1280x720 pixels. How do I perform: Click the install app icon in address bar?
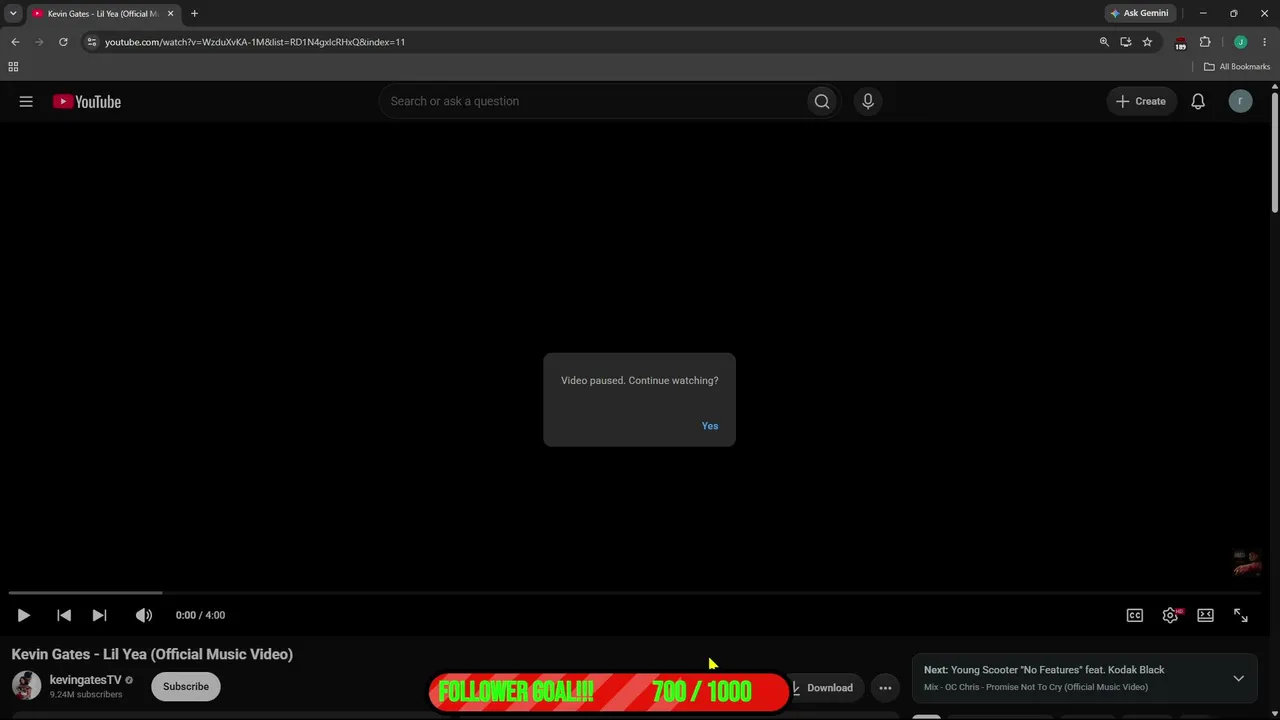tap(1126, 42)
